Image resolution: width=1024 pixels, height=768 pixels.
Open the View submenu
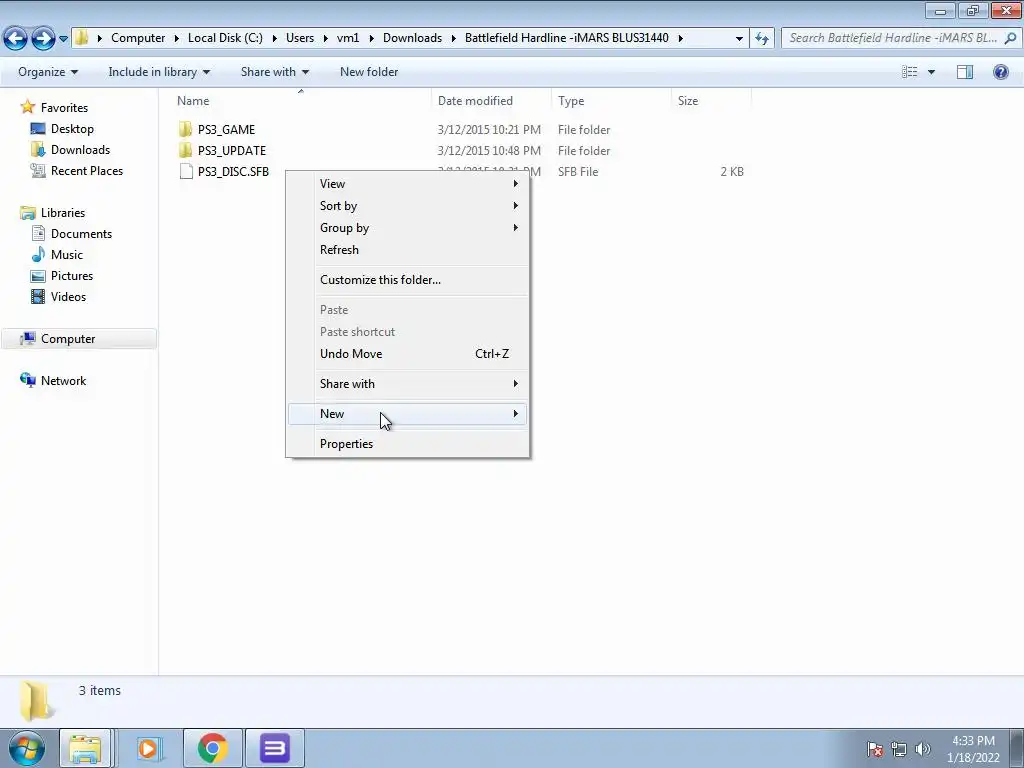click(408, 184)
